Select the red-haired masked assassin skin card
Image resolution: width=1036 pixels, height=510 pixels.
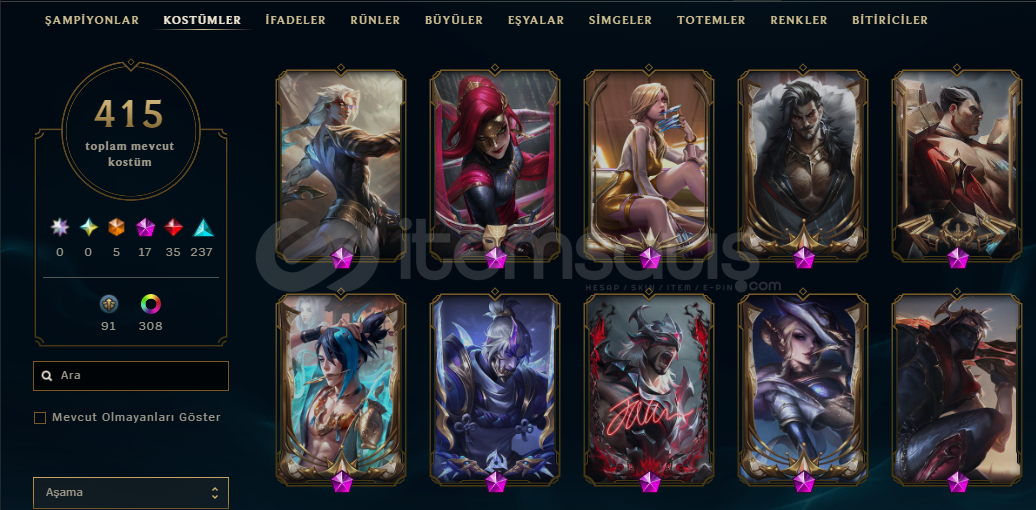pyautogui.click(x=495, y=165)
